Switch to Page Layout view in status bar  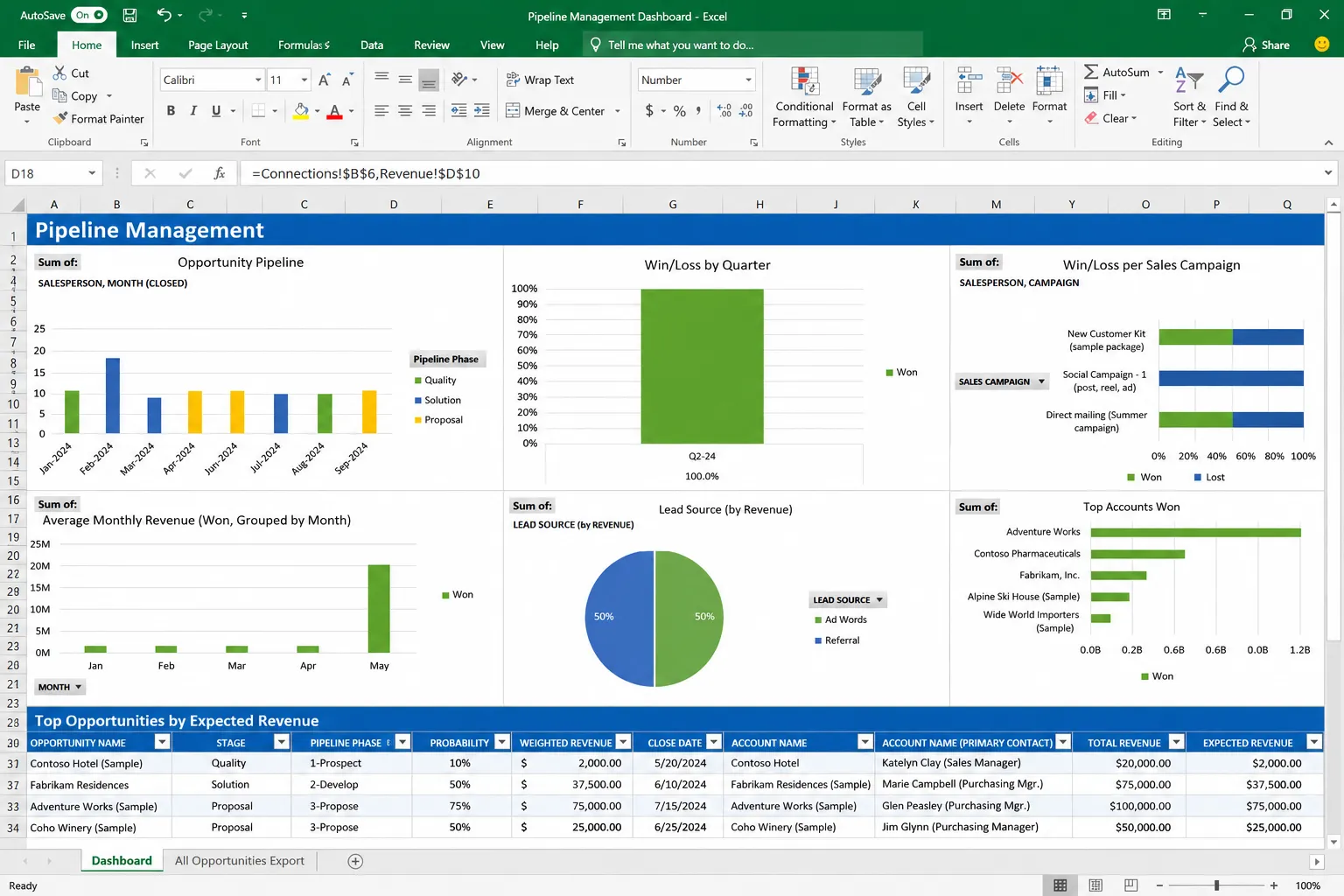tap(1095, 885)
